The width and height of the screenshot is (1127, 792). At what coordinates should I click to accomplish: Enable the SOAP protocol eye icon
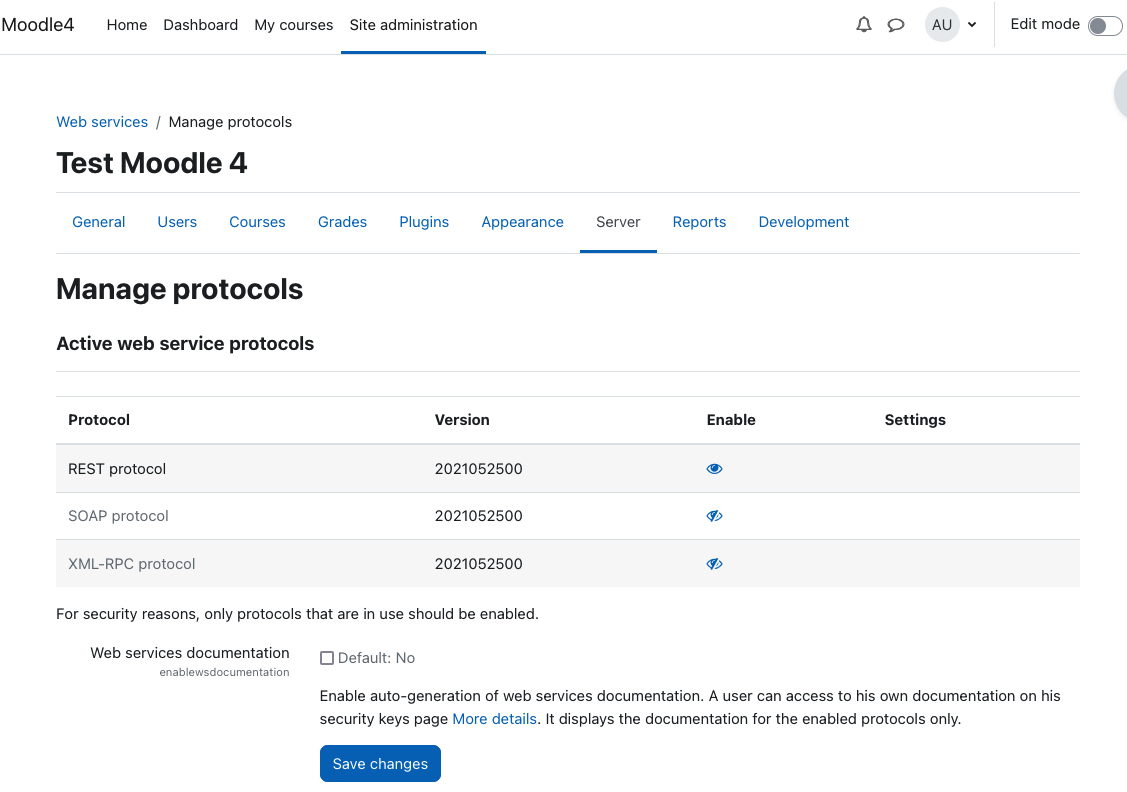(714, 516)
